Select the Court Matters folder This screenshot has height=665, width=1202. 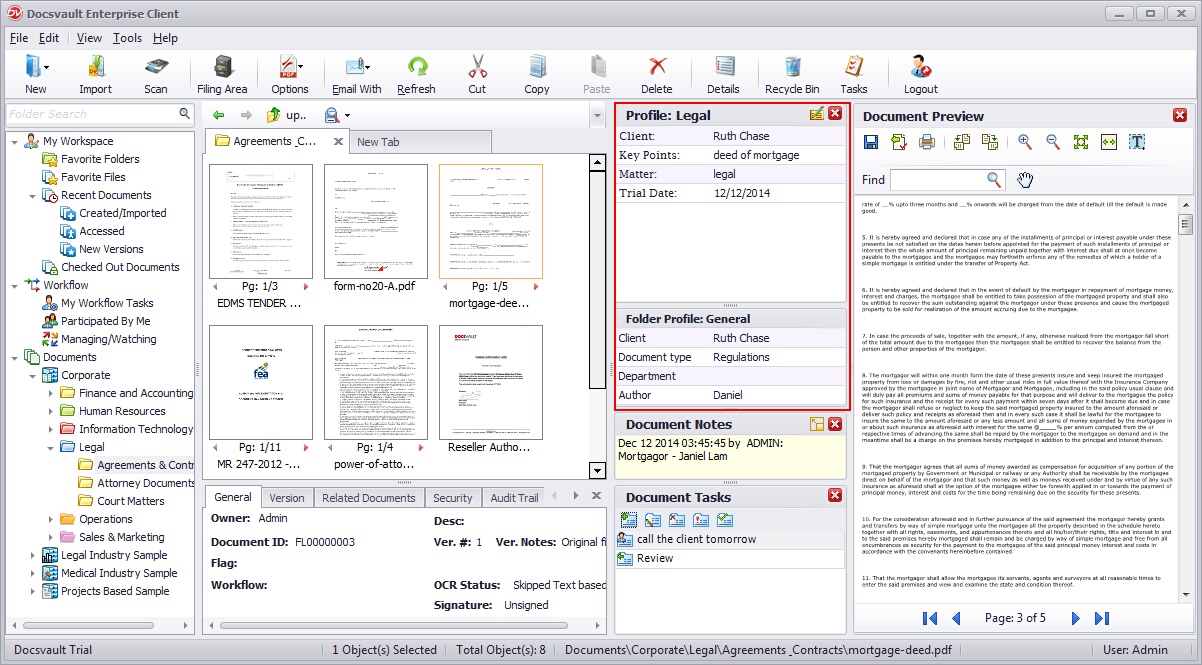[x=130, y=501]
